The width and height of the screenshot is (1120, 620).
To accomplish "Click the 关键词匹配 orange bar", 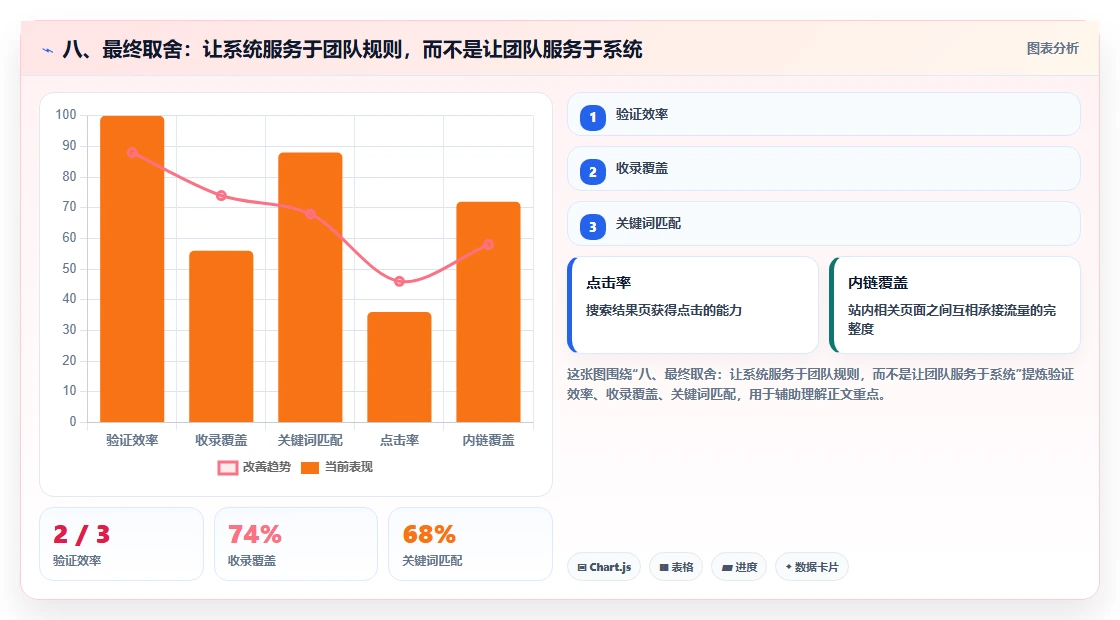I will [x=310, y=287].
